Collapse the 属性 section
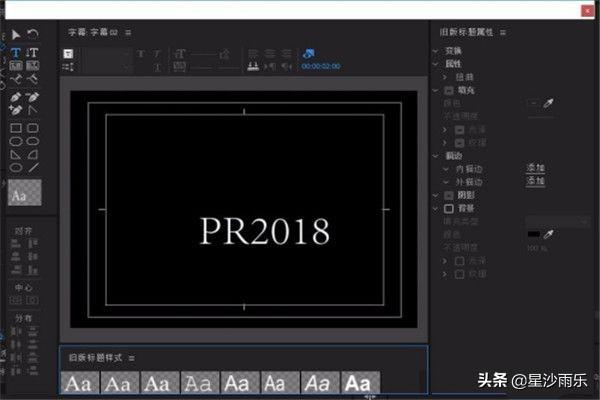Screen dimensions: 600x400 (x=435, y=64)
